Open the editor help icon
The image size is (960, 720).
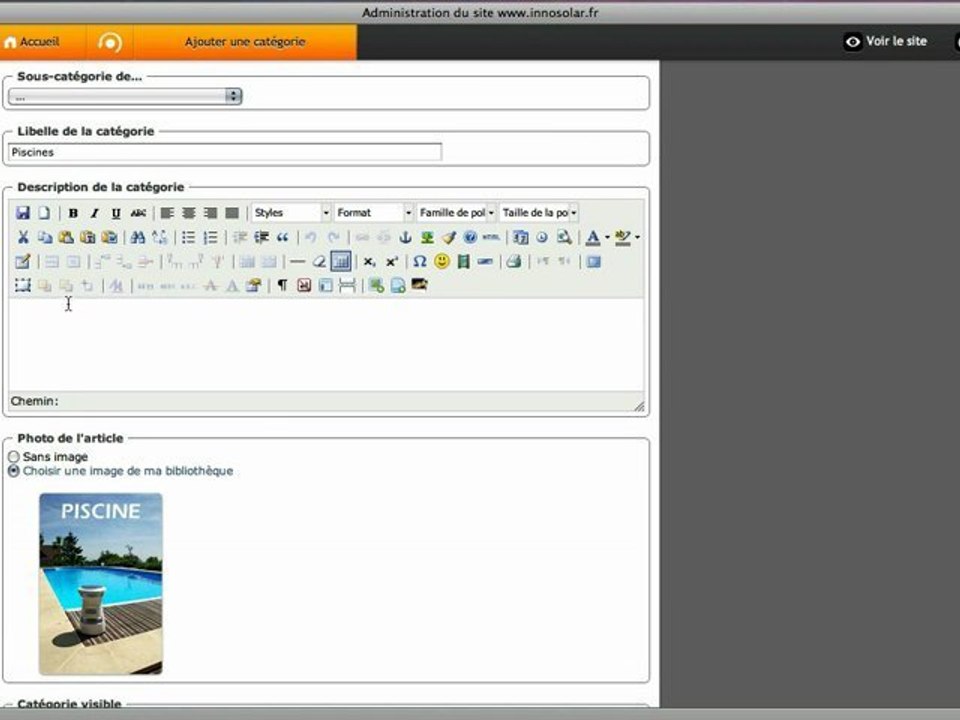470,237
